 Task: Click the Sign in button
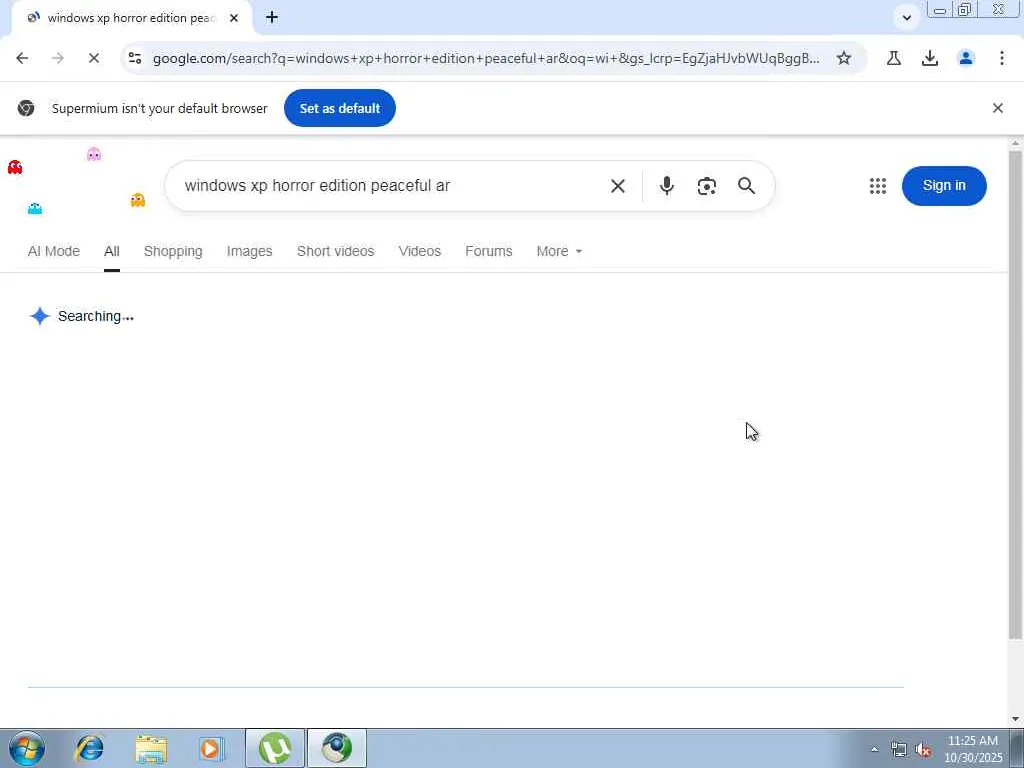pos(944,185)
